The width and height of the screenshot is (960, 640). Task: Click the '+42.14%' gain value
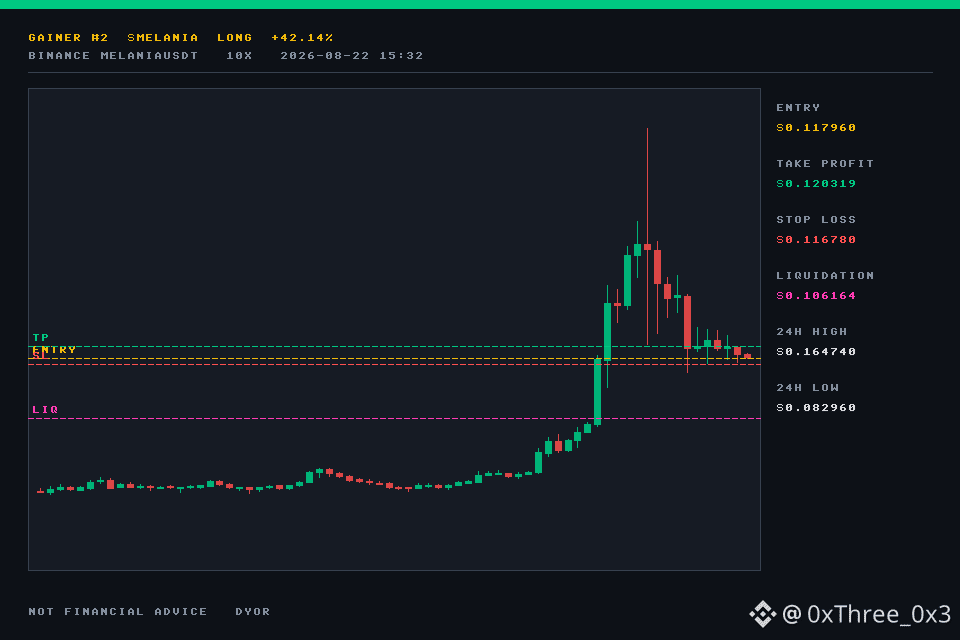(302, 37)
